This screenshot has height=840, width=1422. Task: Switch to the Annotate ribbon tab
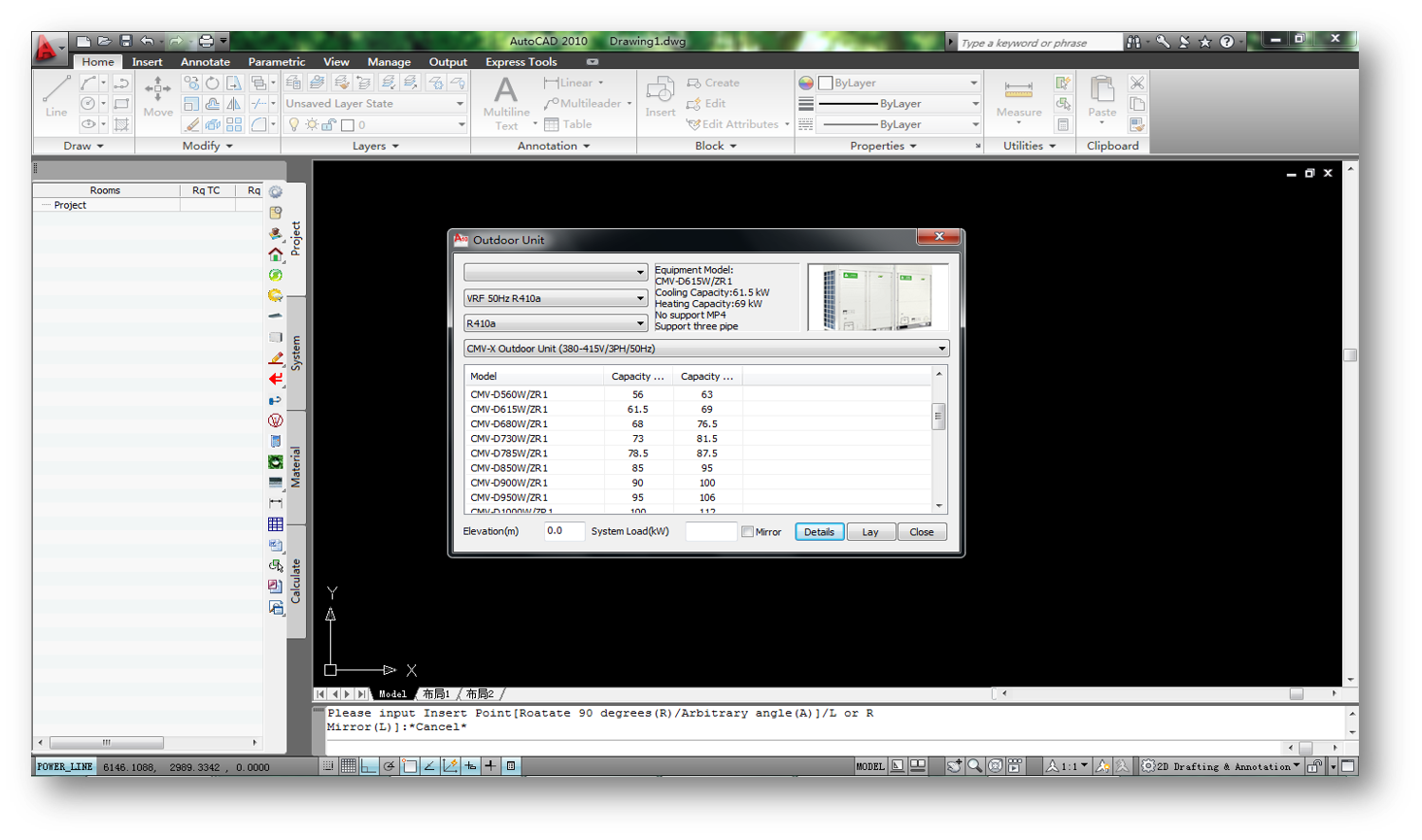(x=205, y=61)
